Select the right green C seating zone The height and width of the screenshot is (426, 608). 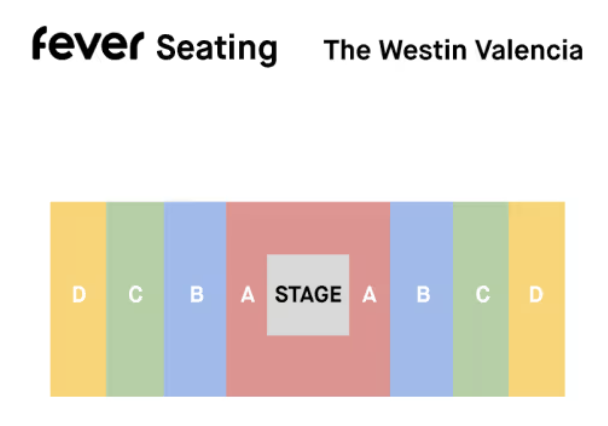(x=481, y=299)
